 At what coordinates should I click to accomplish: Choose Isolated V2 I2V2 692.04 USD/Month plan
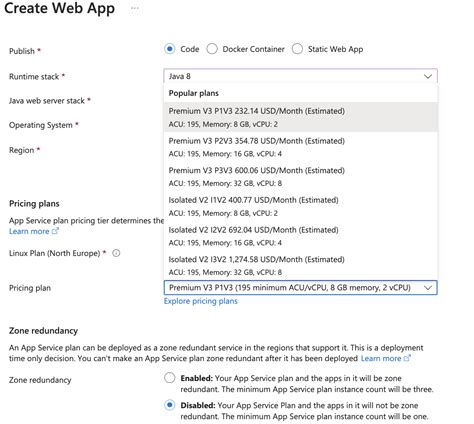300,236
